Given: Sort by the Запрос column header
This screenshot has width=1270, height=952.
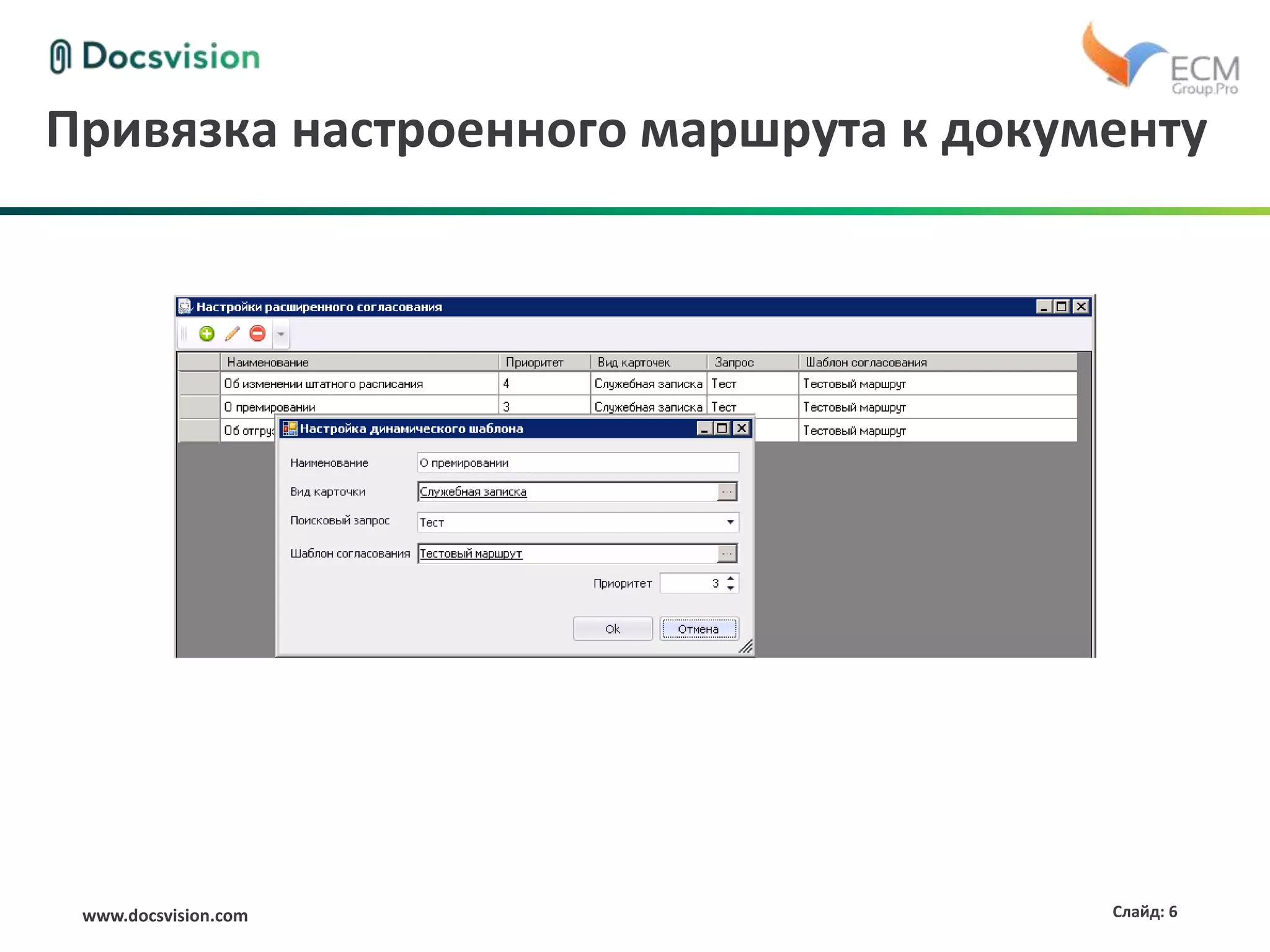Looking at the screenshot, I should (x=753, y=362).
